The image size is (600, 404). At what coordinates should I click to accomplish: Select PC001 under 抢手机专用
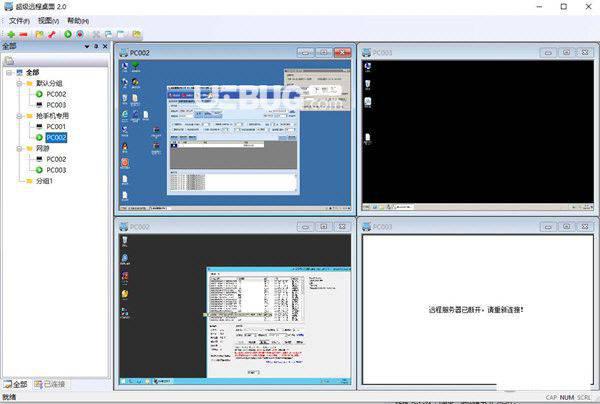pos(56,126)
